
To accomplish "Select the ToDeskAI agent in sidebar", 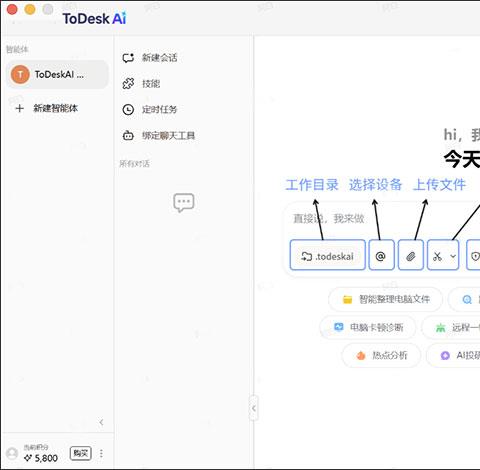I will [x=57, y=74].
